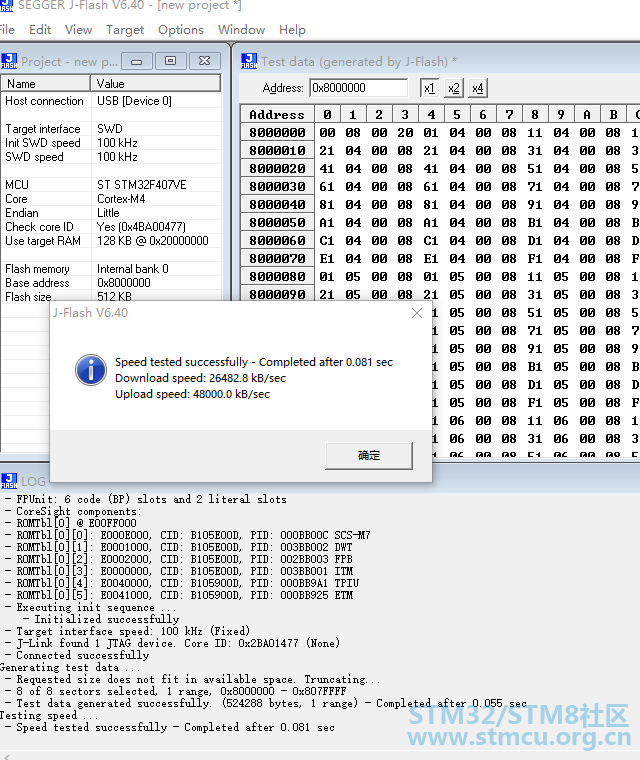Select the SWD speed row
Screen dimensions: 640x760
pos(111,157)
